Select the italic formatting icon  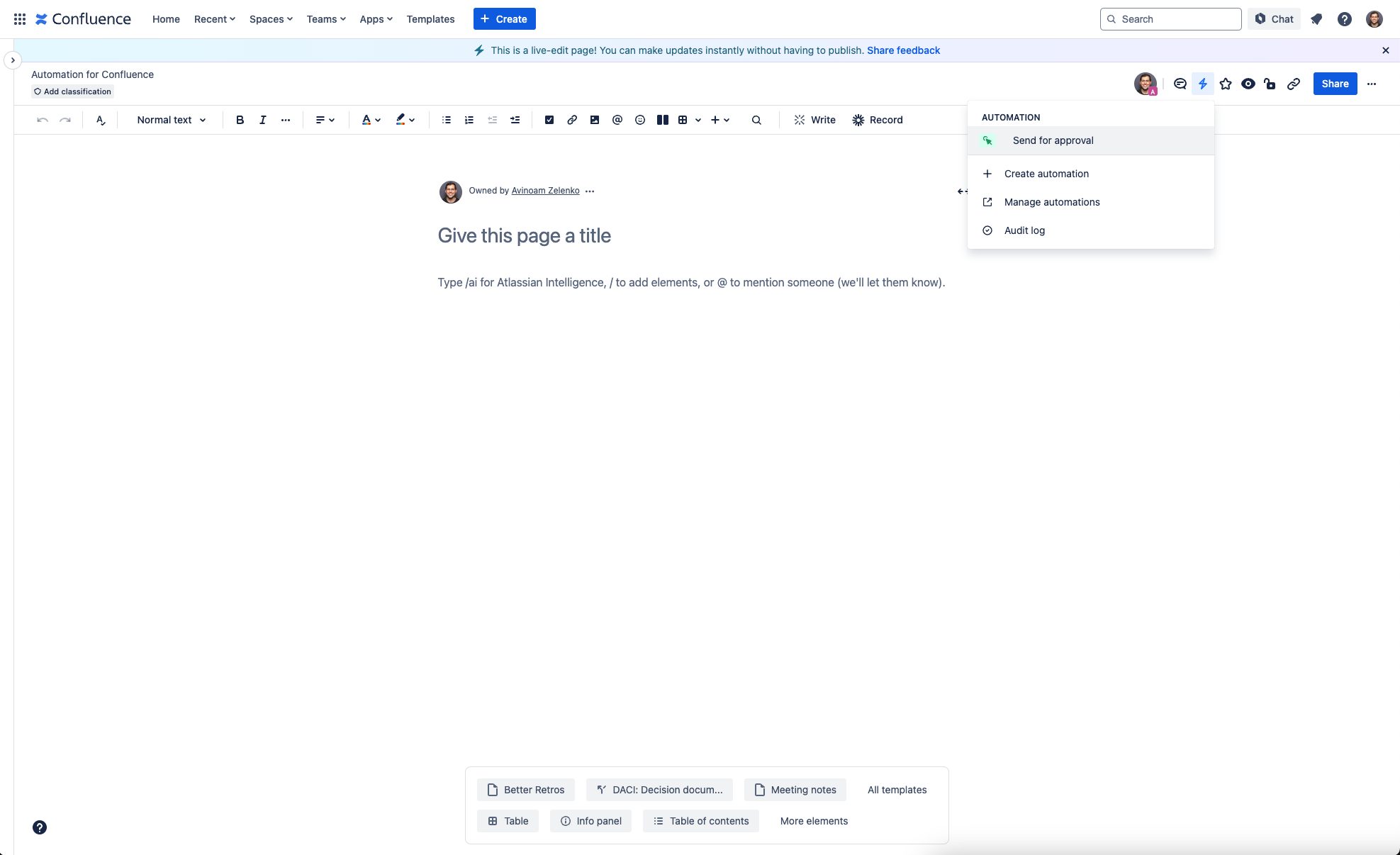[262, 120]
